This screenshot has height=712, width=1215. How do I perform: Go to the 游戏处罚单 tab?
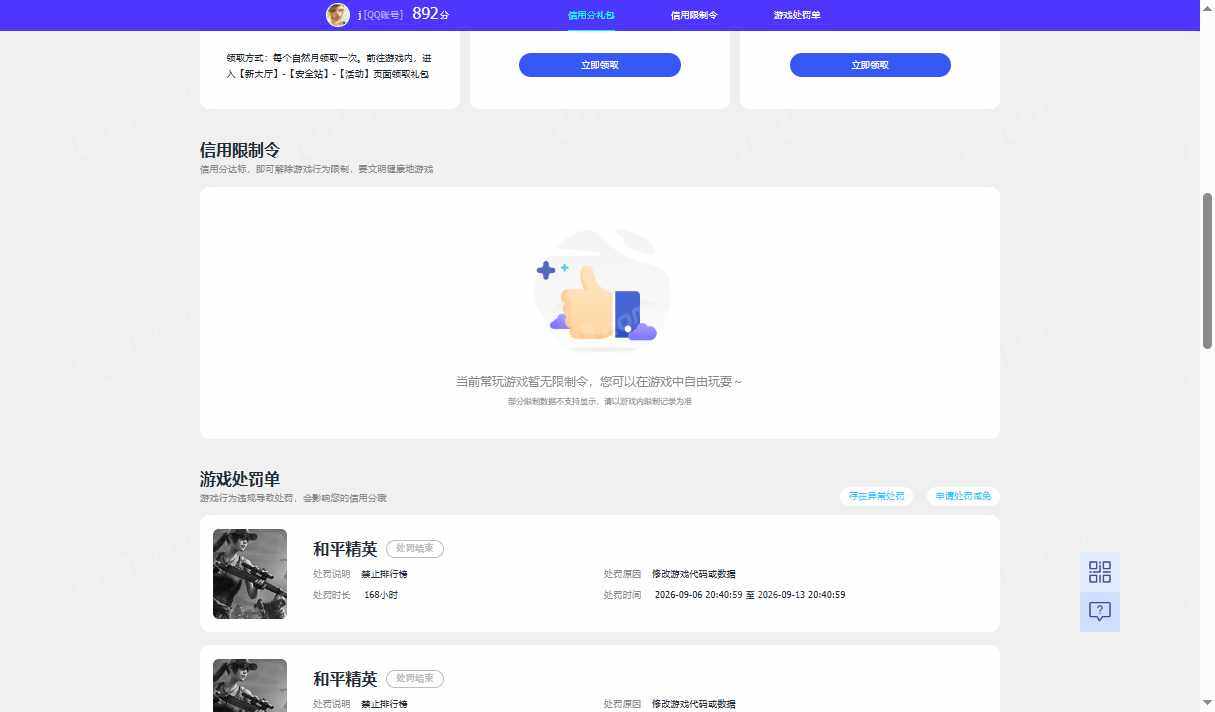pos(797,15)
